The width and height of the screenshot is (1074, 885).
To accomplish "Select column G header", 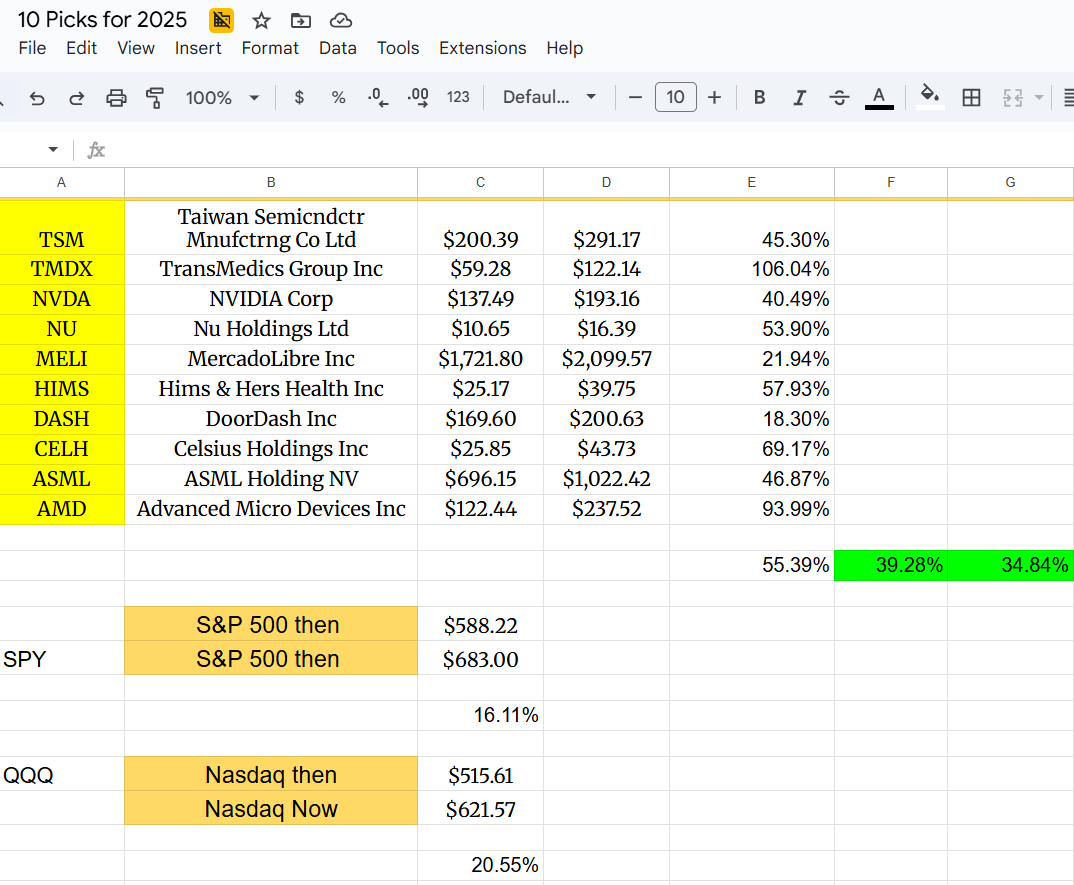I will tap(1010, 182).
